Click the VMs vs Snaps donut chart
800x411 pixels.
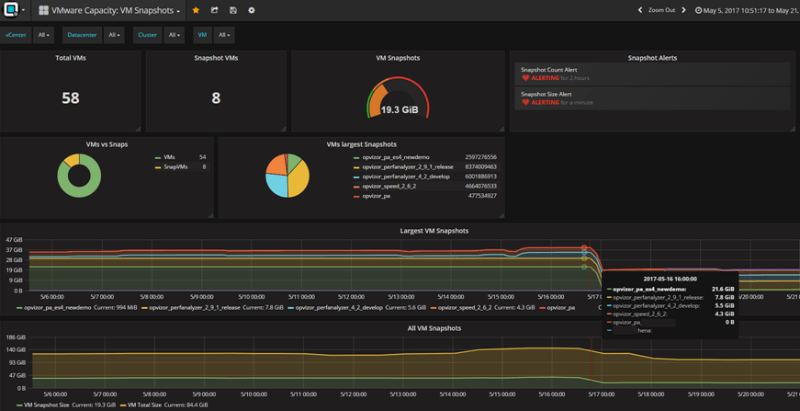click(x=79, y=175)
